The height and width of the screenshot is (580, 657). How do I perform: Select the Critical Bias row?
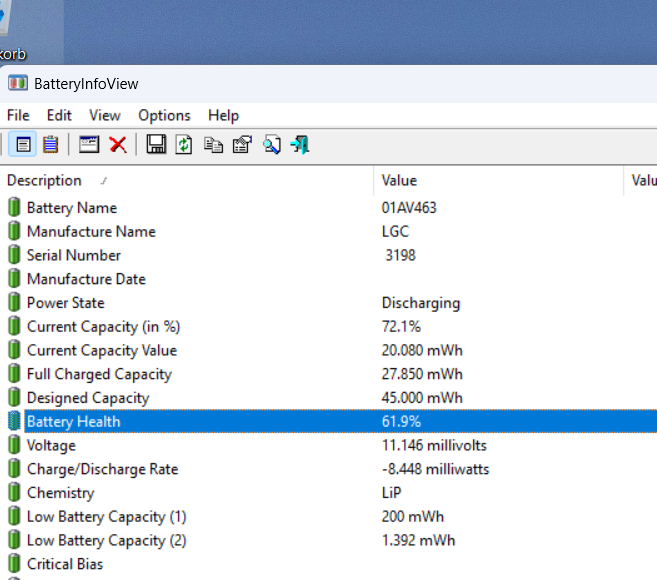click(328, 564)
